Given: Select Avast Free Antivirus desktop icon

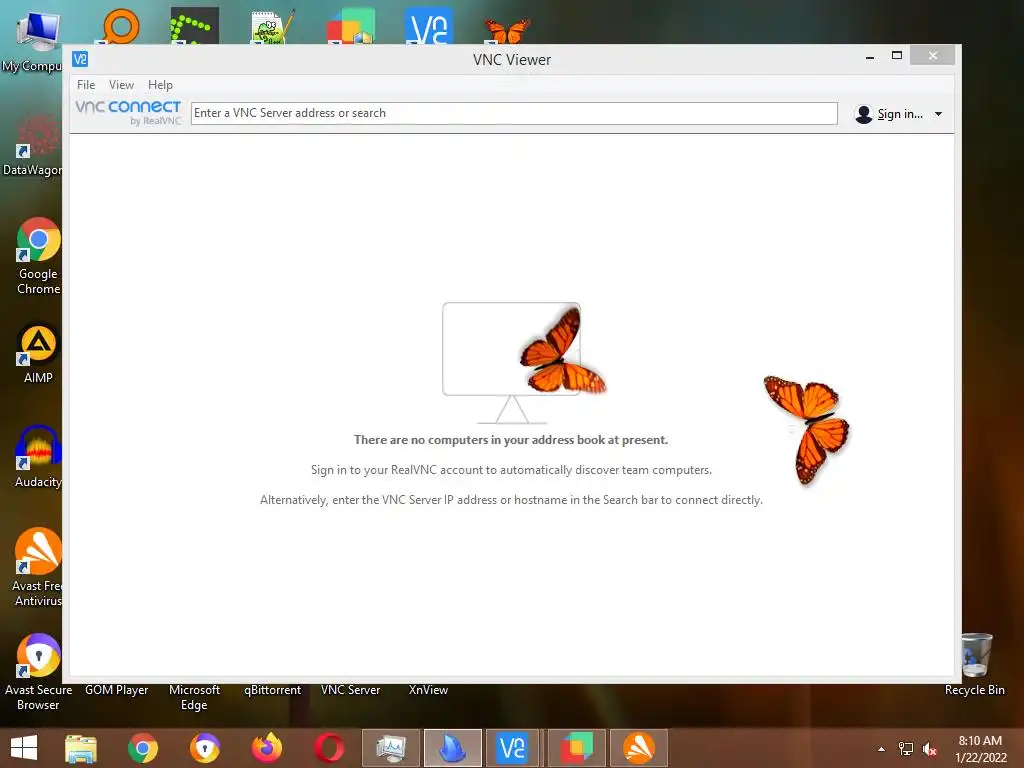Looking at the screenshot, I should [39, 567].
